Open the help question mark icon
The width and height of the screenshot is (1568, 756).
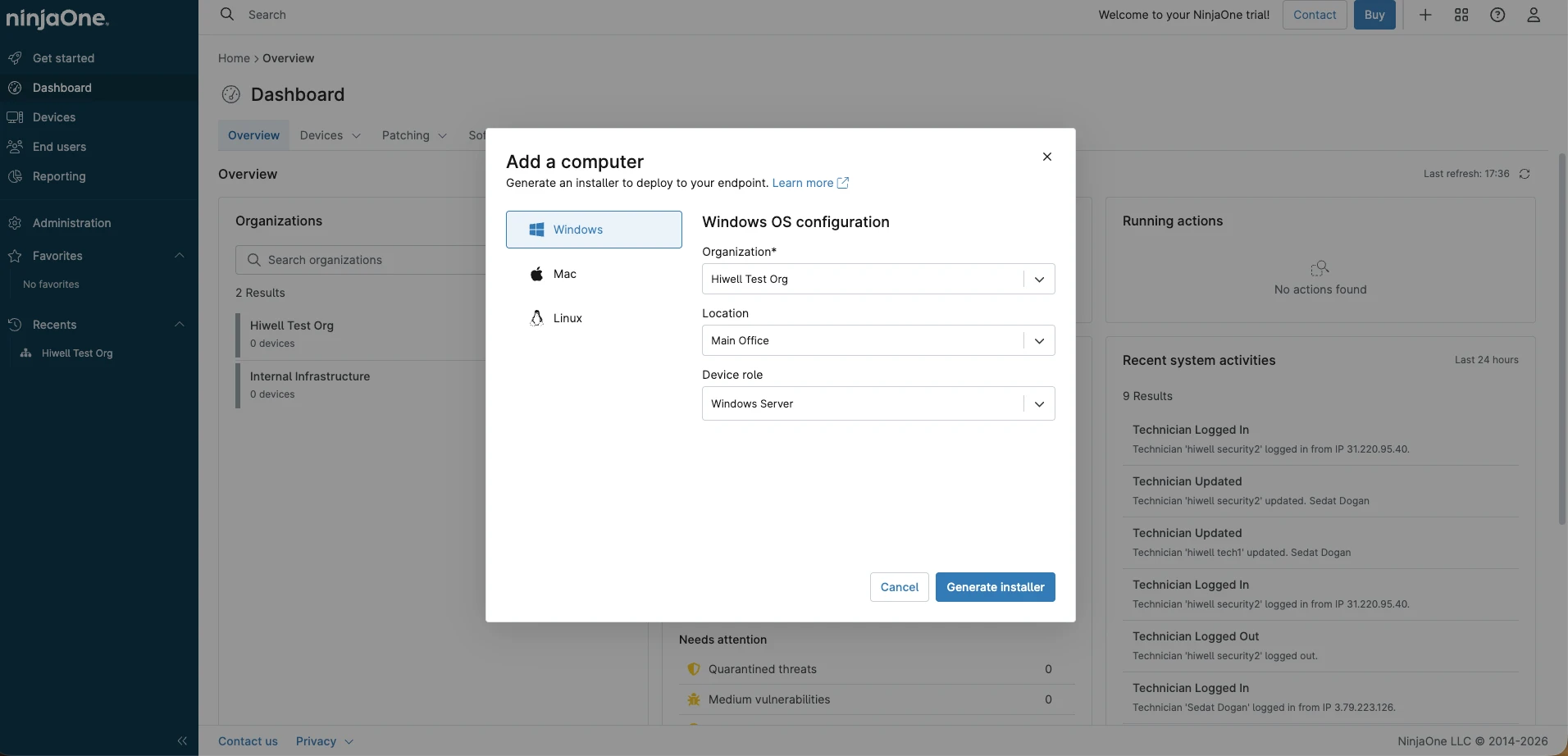pos(1497,15)
